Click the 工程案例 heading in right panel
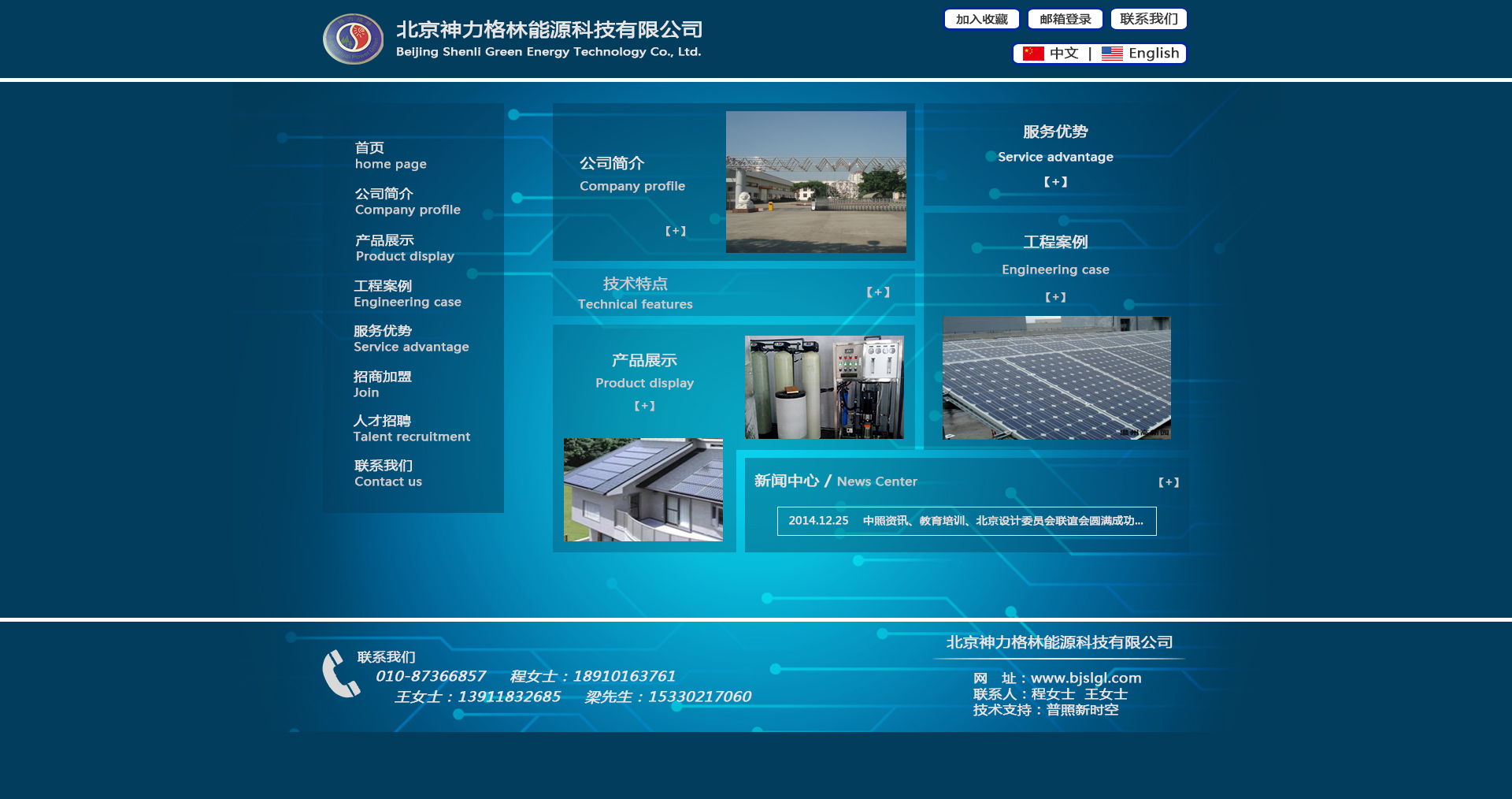Image resolution: width=1512 pixels, height=799 pixels. pyautogui.click(x=1055, y=242)
